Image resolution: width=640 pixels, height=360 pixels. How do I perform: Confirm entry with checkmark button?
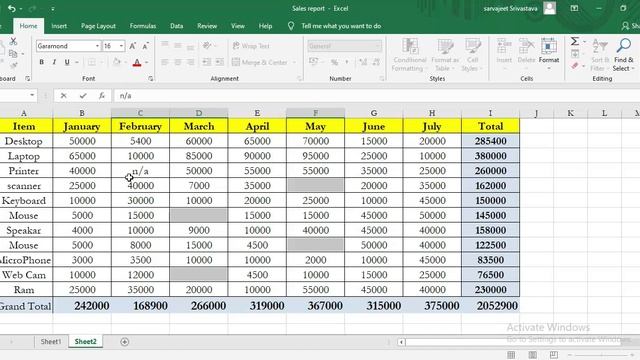(83, 96)
